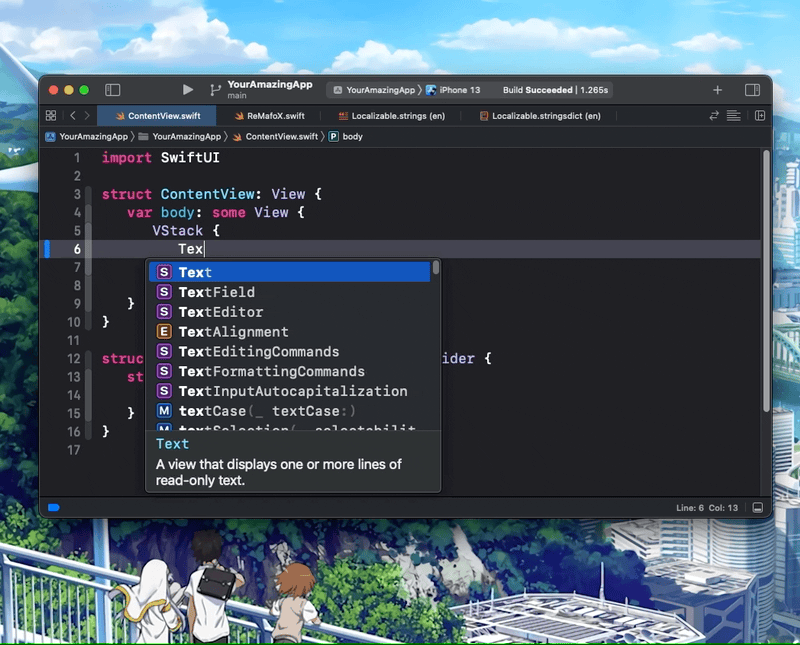The width and height of the screenshot is (800, 645).
Task: Click the Run (play) button
Action: 188,90
